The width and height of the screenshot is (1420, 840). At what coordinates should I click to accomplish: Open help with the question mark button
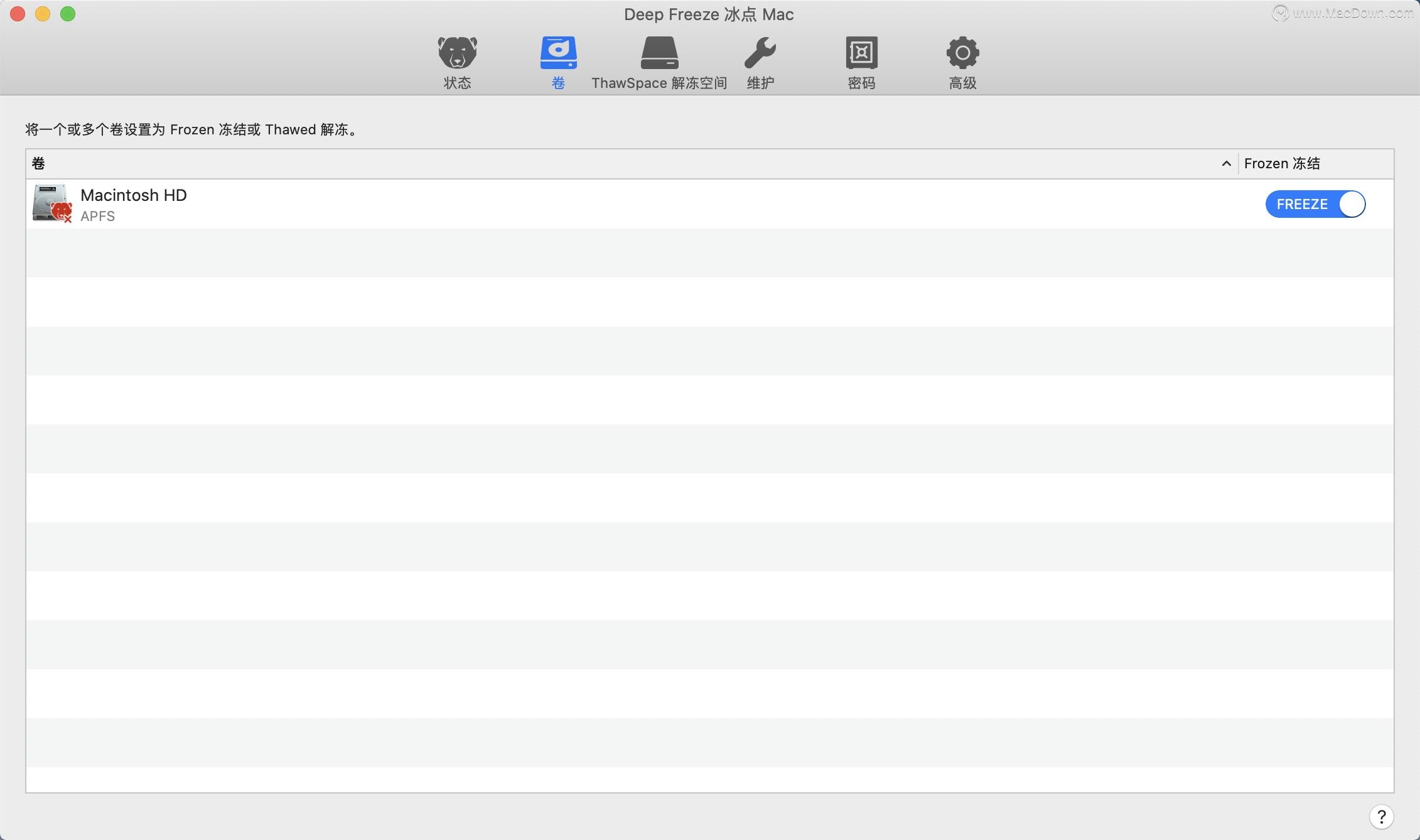pos(1381,817)
